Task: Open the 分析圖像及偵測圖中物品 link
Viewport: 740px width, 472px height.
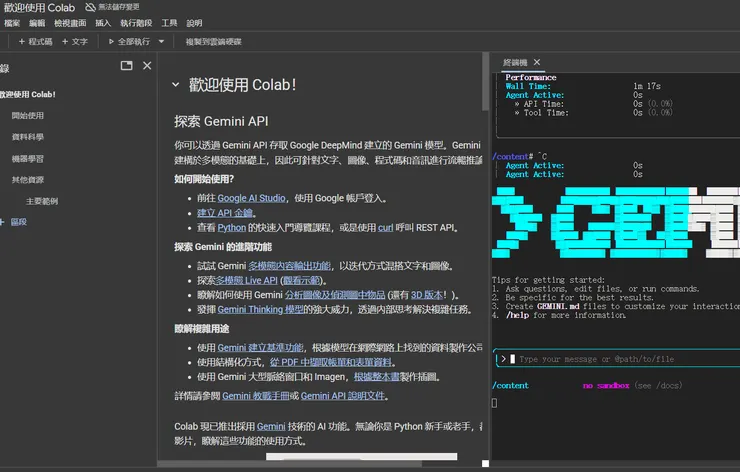Action: click(x=335, y=295)
